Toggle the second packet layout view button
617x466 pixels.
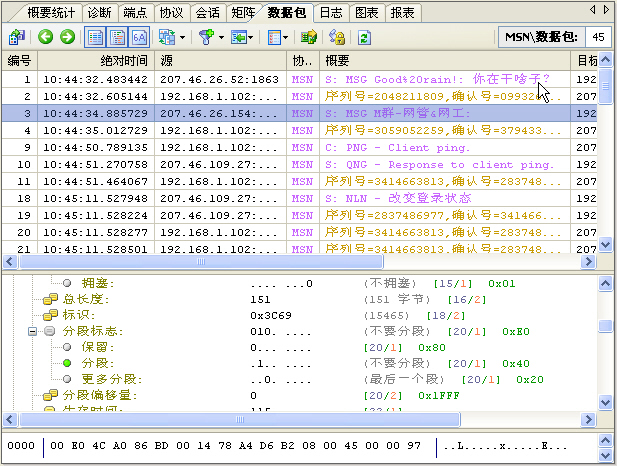click(117, 37)
